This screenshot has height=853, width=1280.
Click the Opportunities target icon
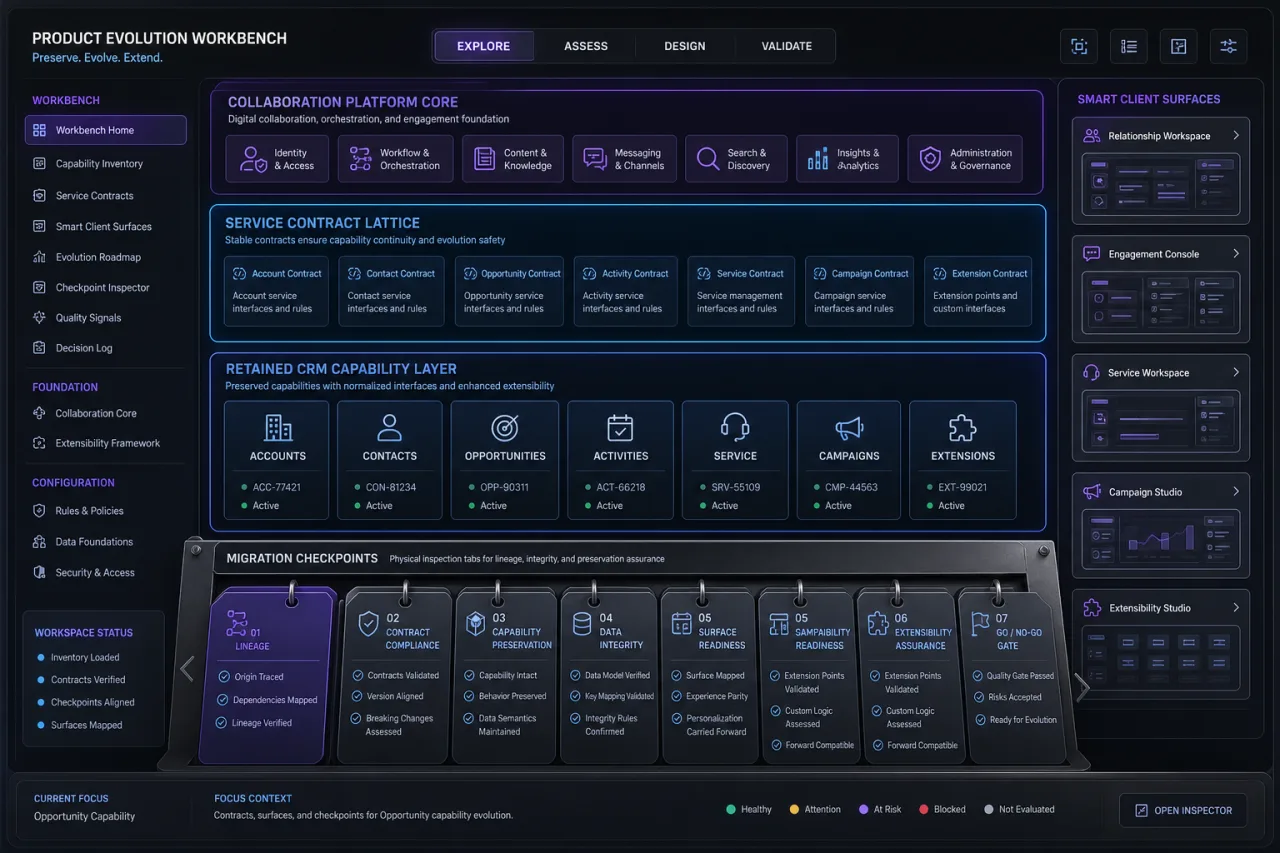click(505, 428)
